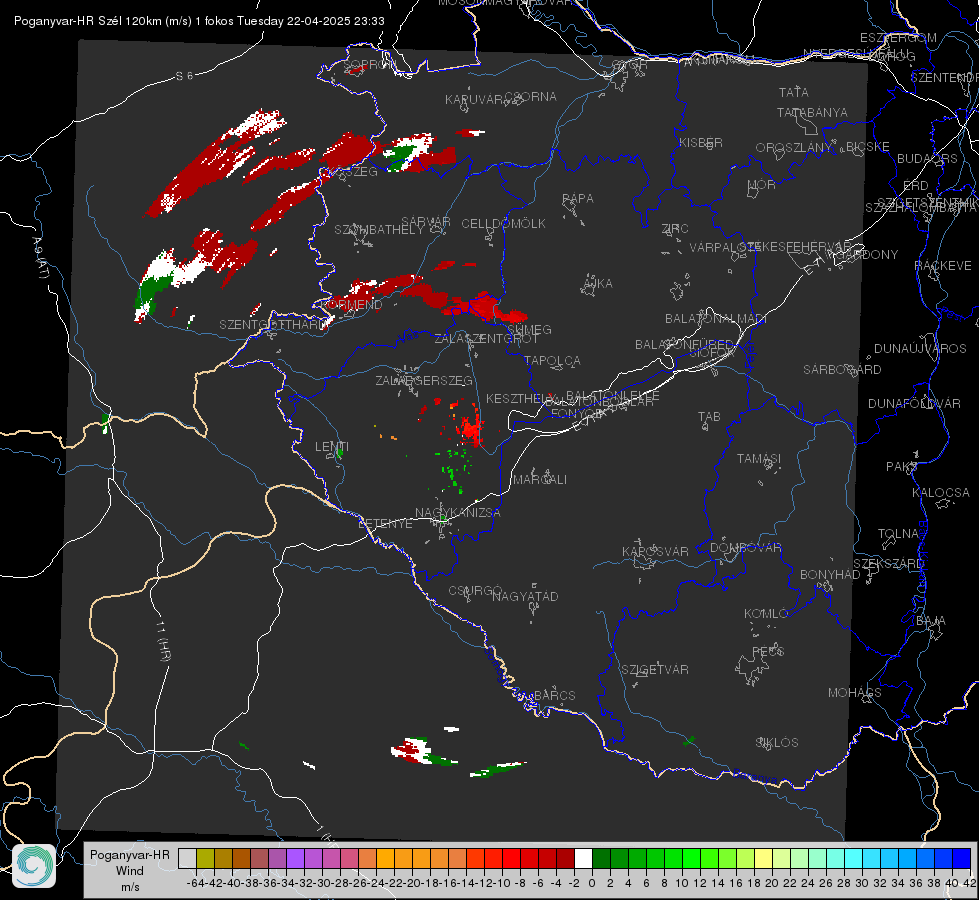The width and height of the screenshot is (979, 900).
Task: Click the -64 value on legend scale
Action: tap(195, 883)
